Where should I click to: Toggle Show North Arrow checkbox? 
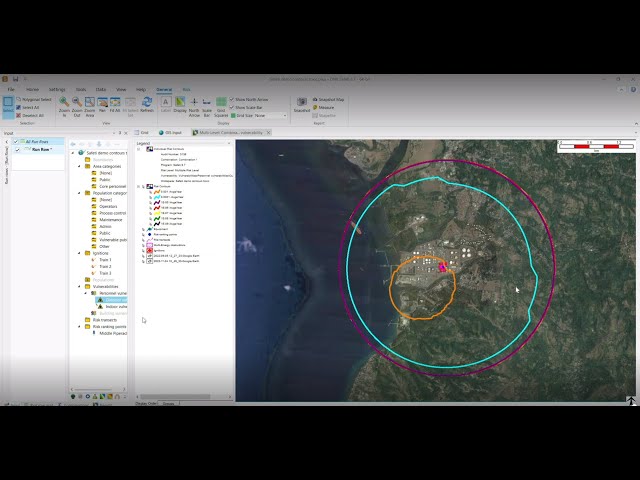(x=232, y=100)
